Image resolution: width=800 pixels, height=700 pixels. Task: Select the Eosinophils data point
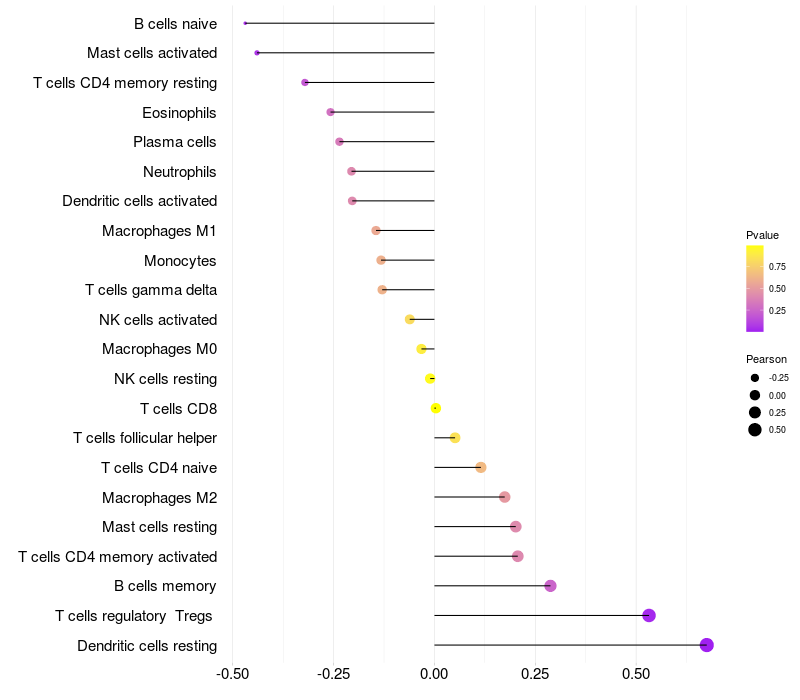tap(331, 112)
